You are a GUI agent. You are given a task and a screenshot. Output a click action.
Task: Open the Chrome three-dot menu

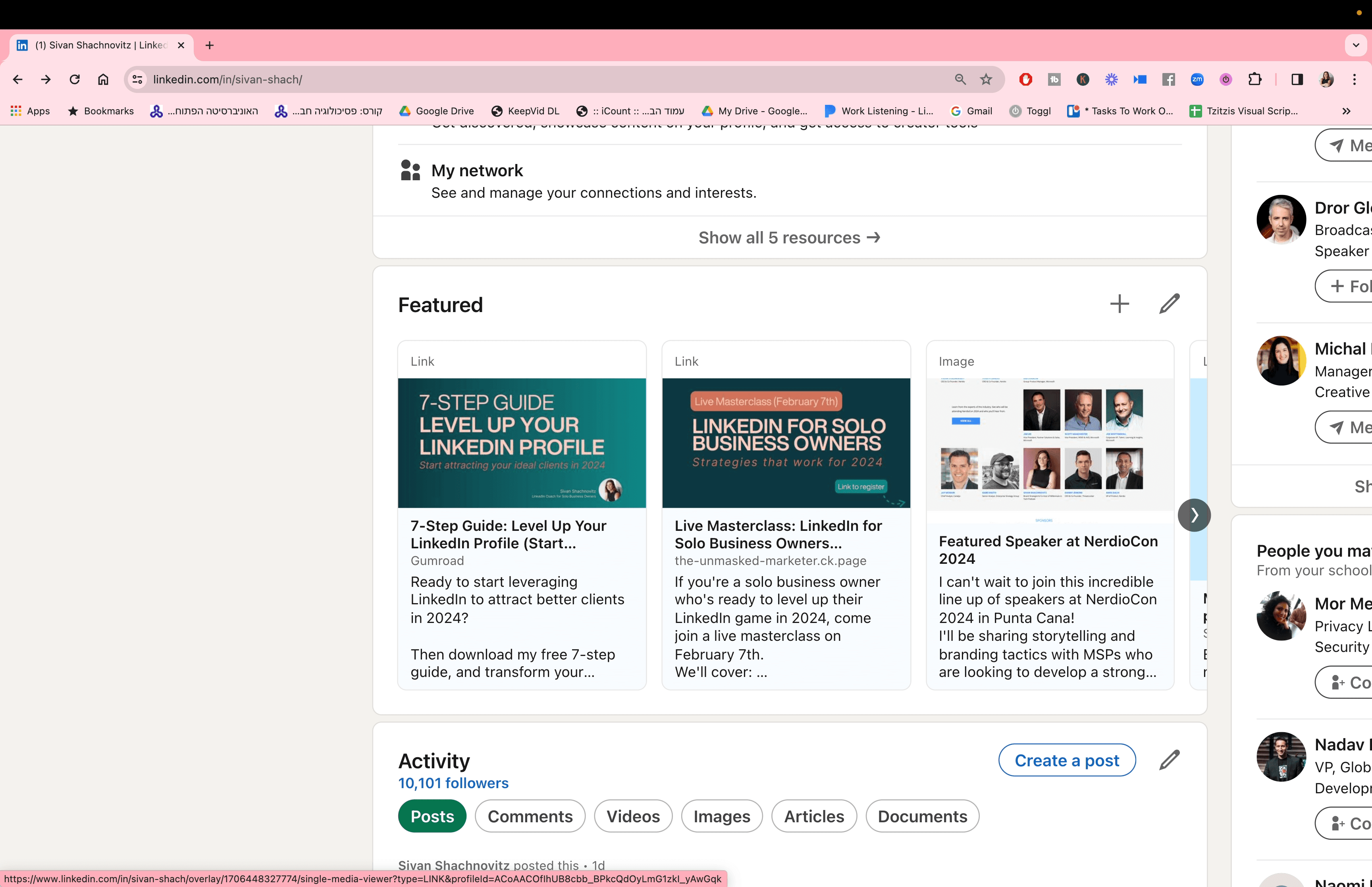tap(1355, 79)
